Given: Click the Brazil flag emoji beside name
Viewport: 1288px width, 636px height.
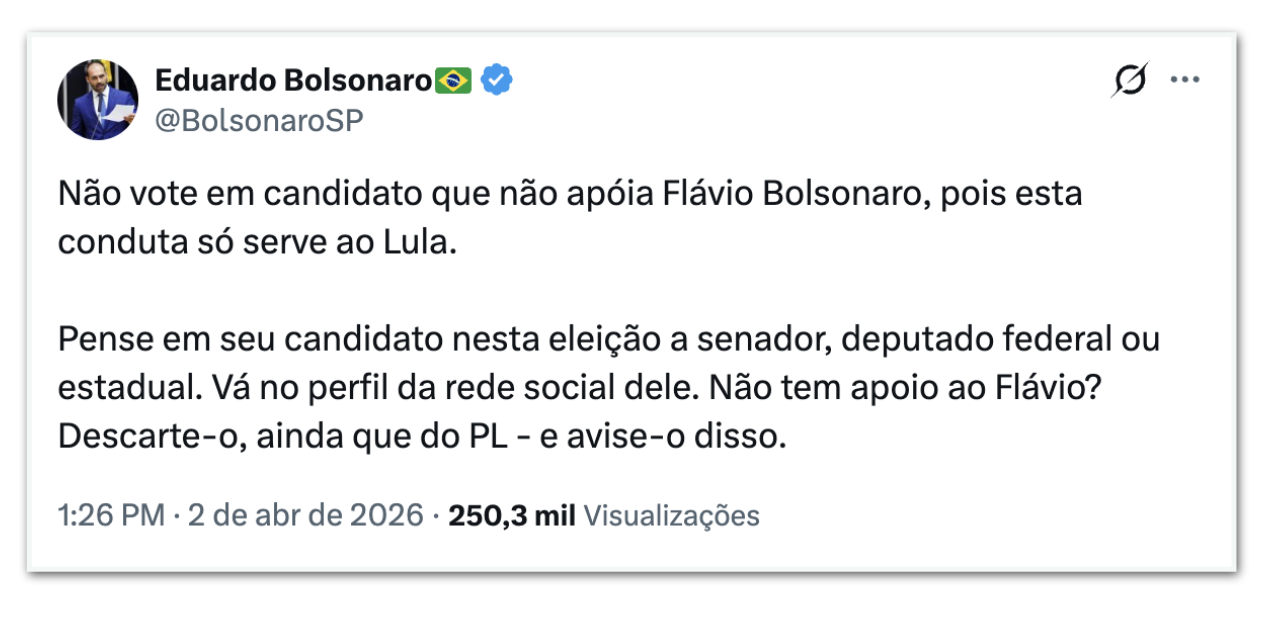Looking at the screenshot, I should (453, 81).
